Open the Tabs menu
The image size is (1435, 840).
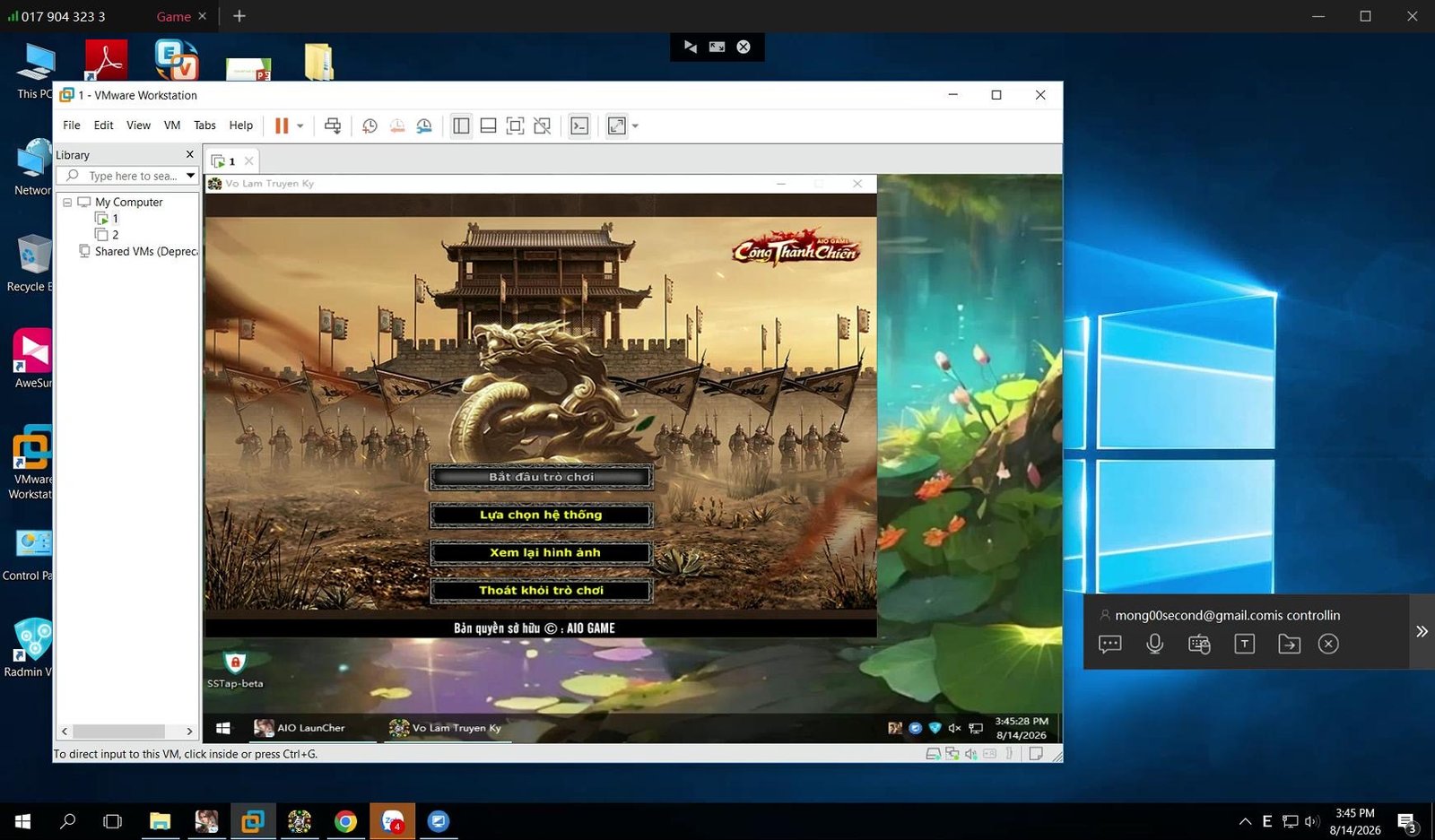(x=204, y=126)
